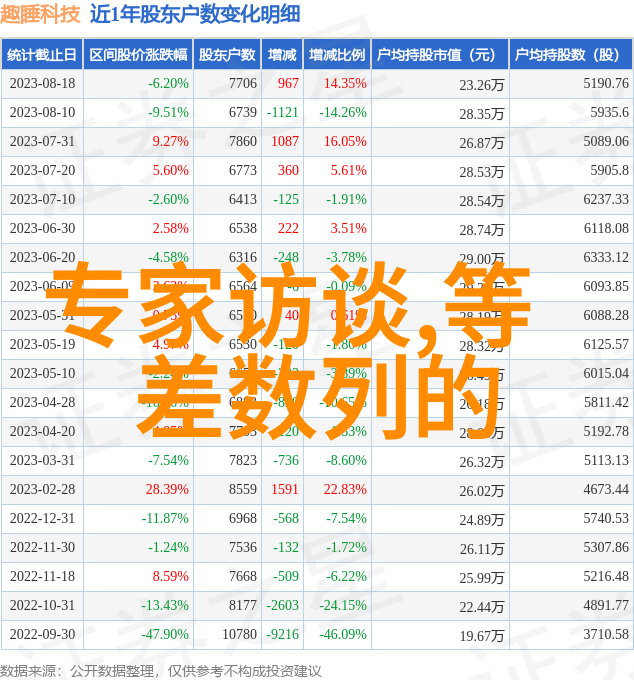634x680 pixels.
Task: Click shareholder count 10780
Action: 239,635
